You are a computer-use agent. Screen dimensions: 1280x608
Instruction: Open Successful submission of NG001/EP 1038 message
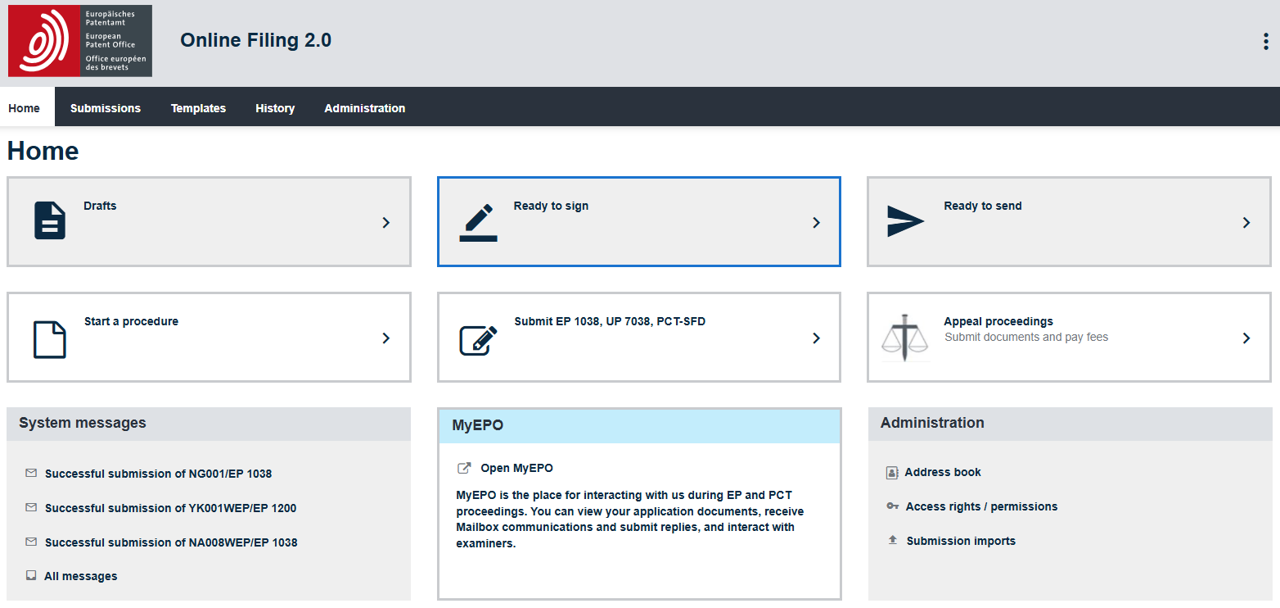coord(158,474)
